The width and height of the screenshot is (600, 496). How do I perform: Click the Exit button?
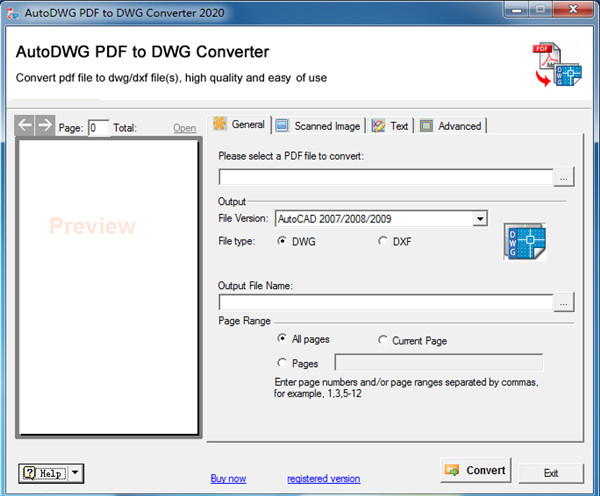551,473
